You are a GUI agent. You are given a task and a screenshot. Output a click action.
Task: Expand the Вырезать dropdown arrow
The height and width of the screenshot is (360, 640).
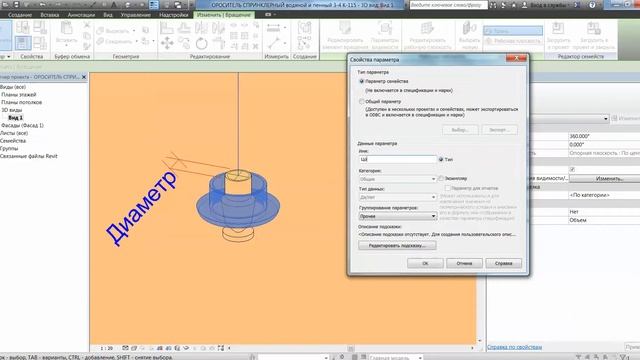tap(133, 31)
